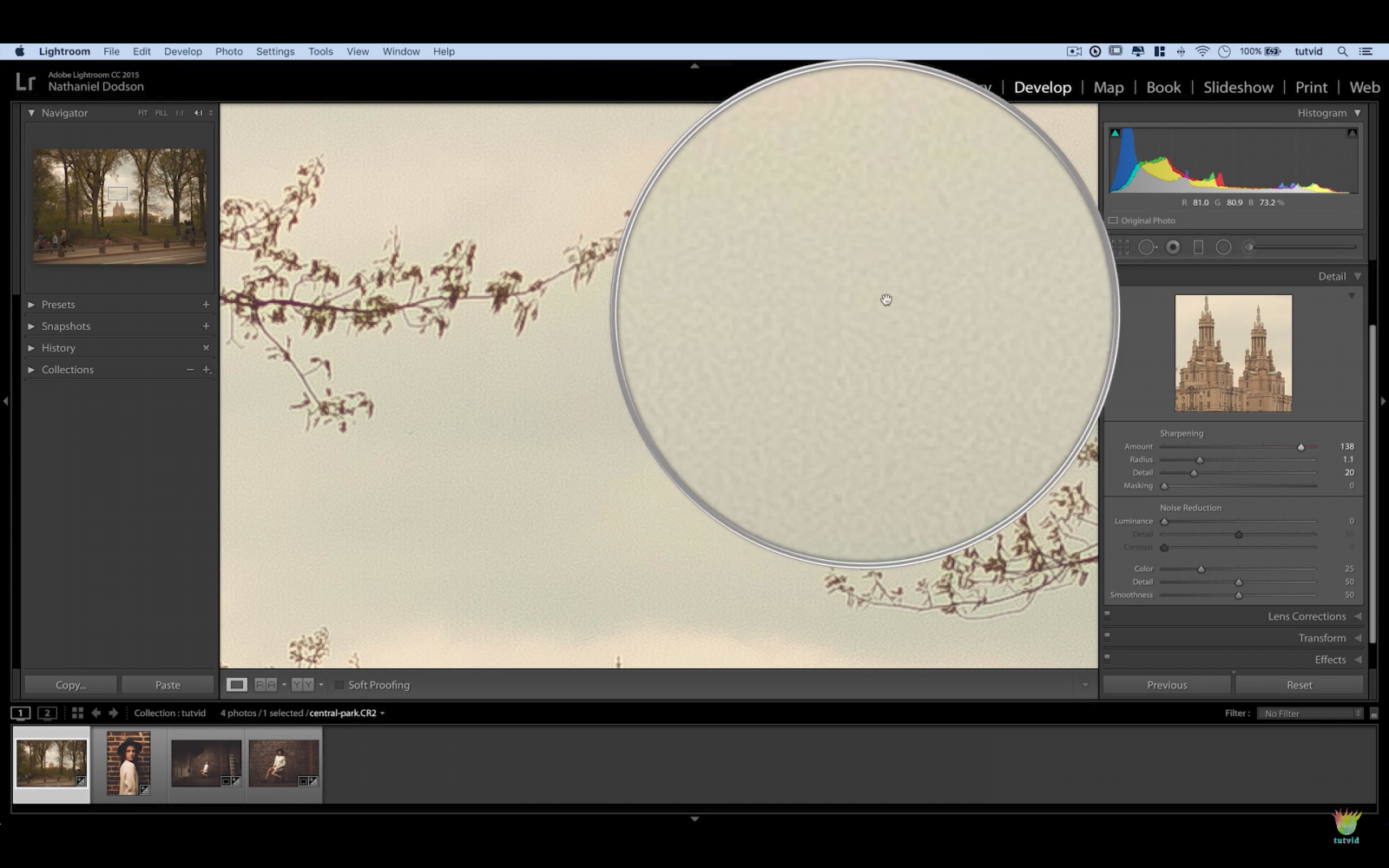Select the Crop Overlay tool
The width and height of the screenshot is (1389, 868).
[1121, 247]
